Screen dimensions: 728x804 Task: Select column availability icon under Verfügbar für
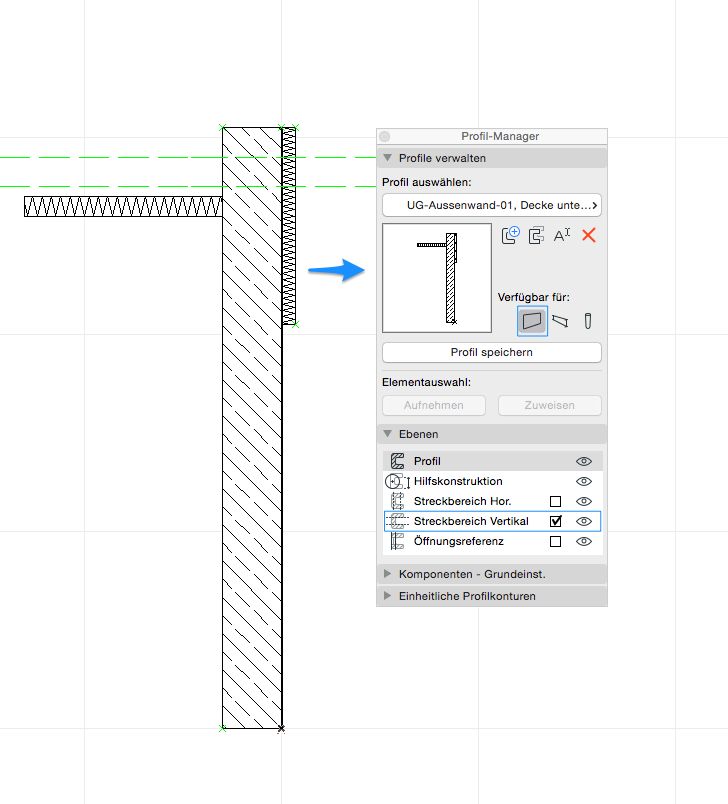tap(588, 320)
